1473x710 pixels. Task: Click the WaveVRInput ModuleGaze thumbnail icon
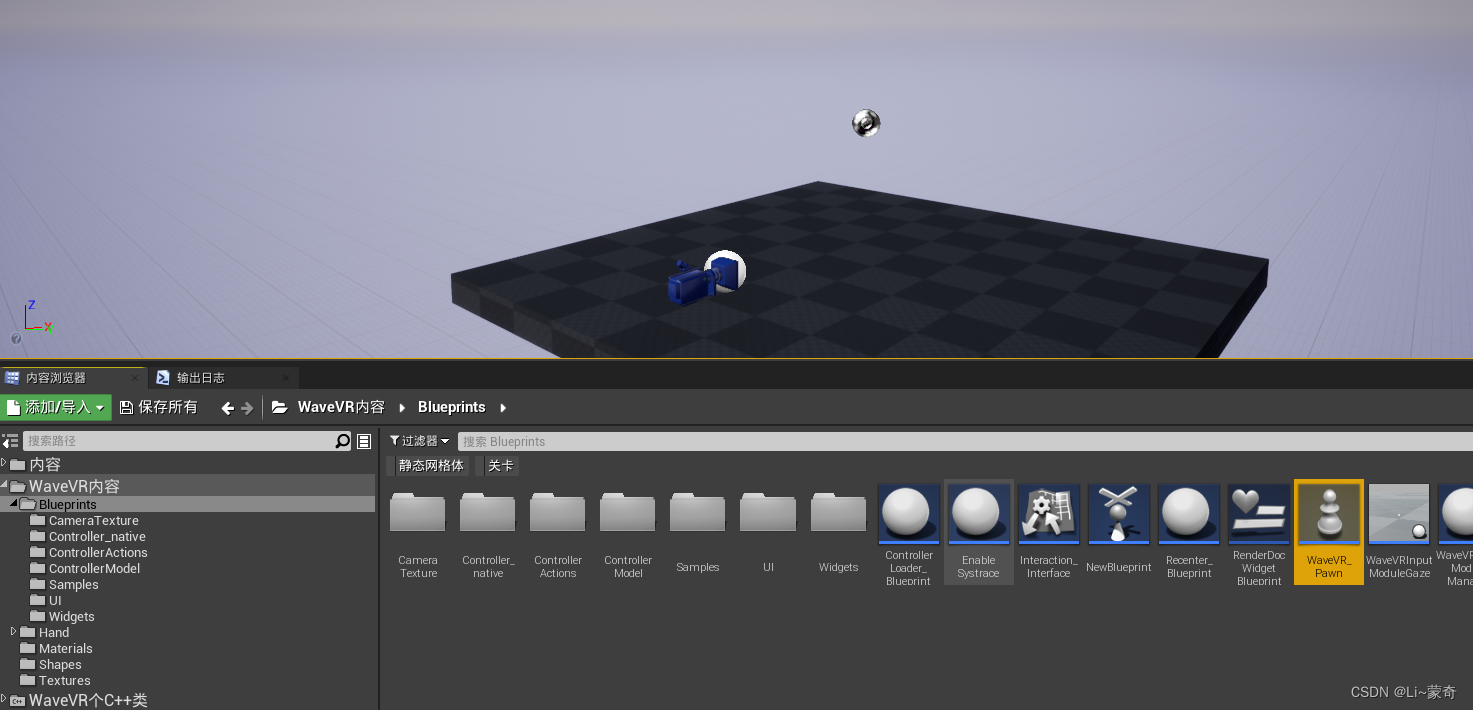1398,513
